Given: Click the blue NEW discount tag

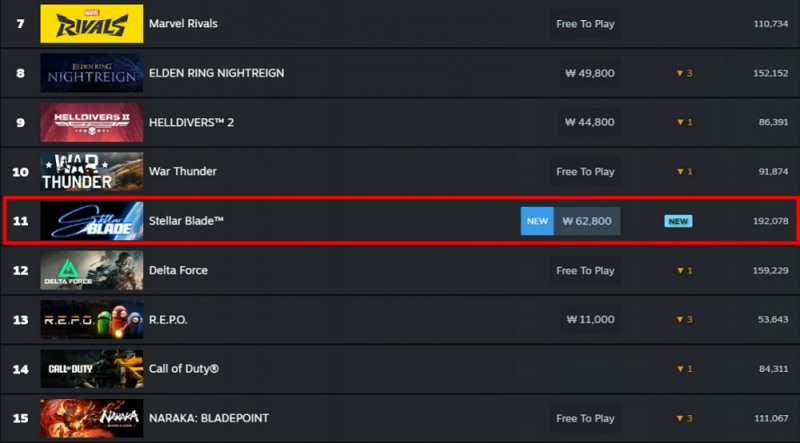Looking at the screenshot, I should [x=536, y=221].
